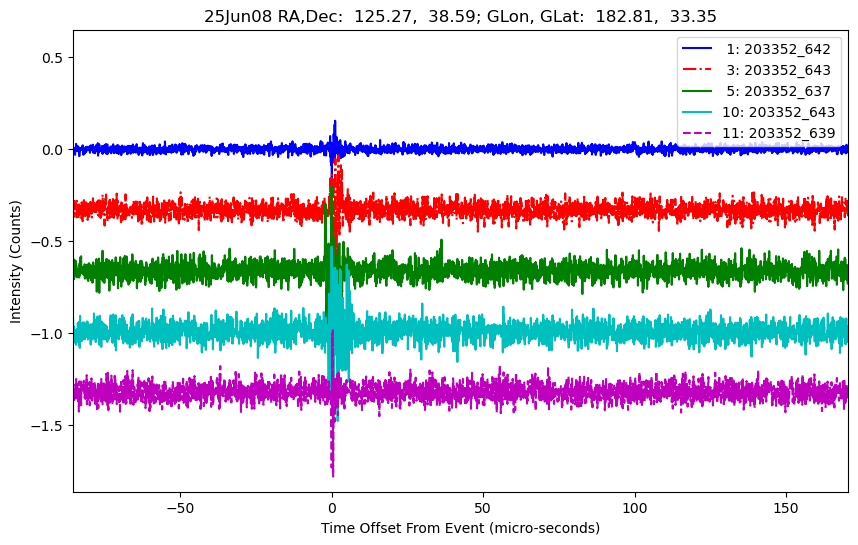Click the y-axis tick label −1.0
Viewport: 858px width, 545px height.
coord(48,333)
